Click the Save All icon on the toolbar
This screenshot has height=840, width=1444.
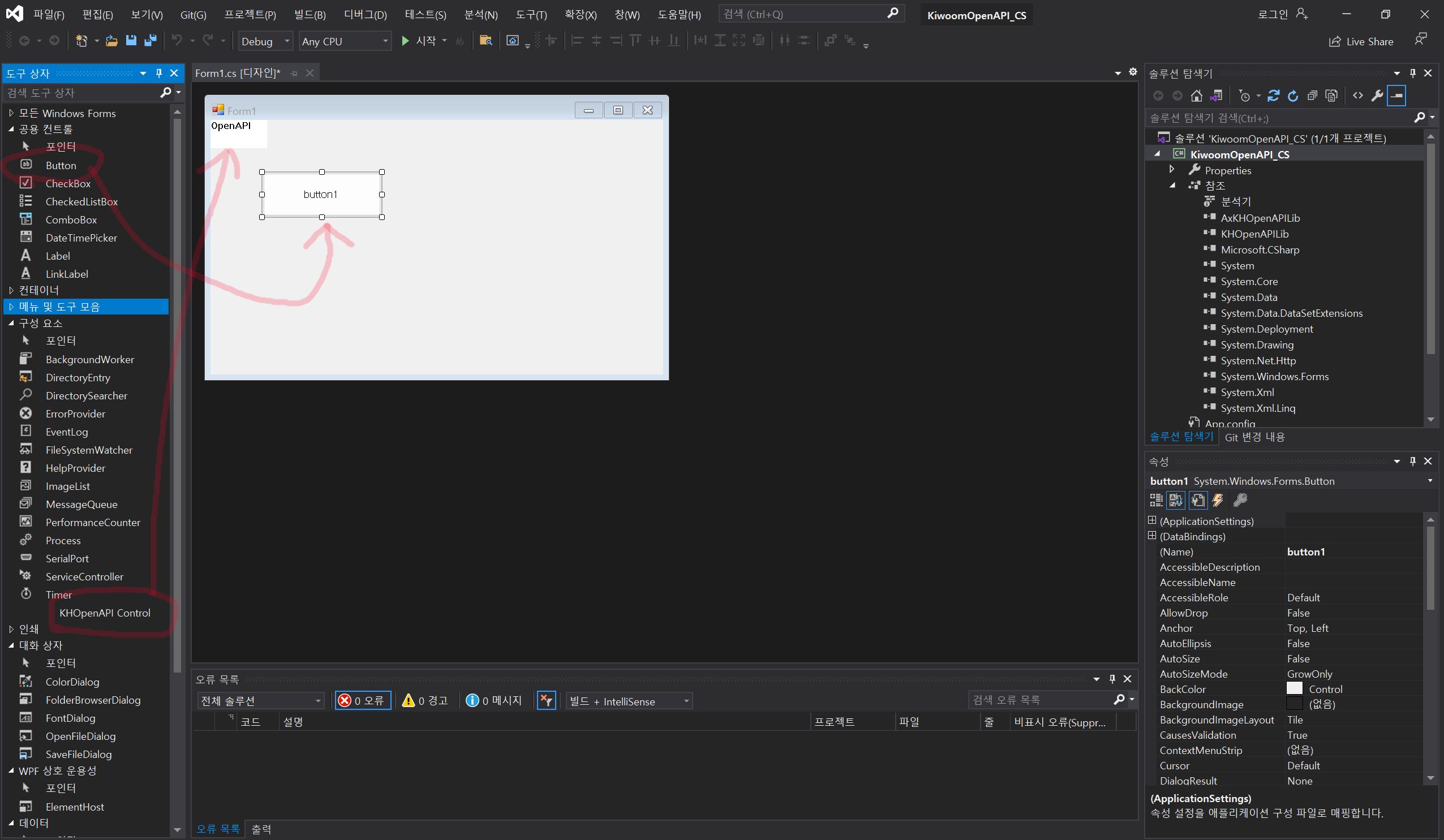click(x=151, y=40)
